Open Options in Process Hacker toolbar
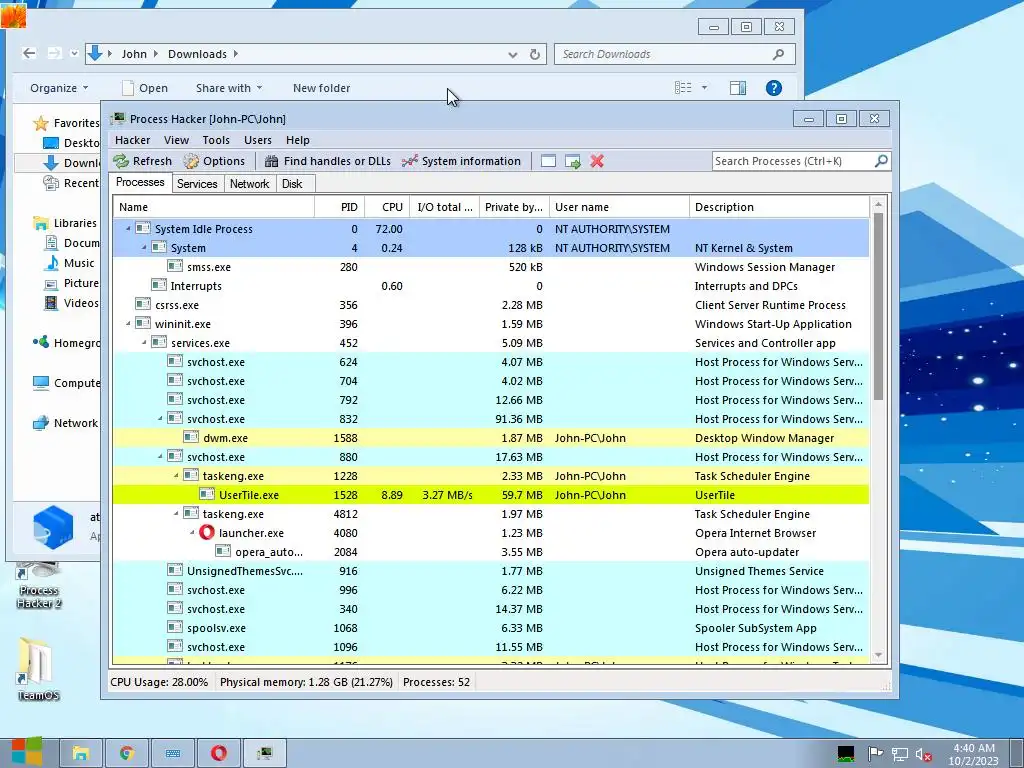The height and width of the screenshot is (768, 1024). coord(214,161)
